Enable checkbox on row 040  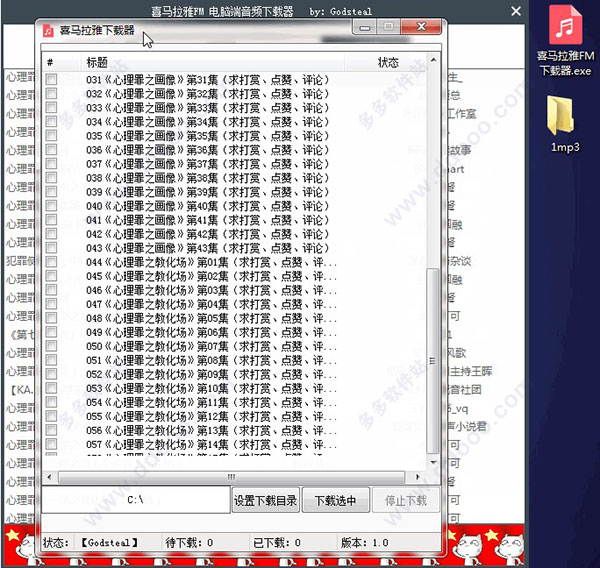click(x=51, y=206)
